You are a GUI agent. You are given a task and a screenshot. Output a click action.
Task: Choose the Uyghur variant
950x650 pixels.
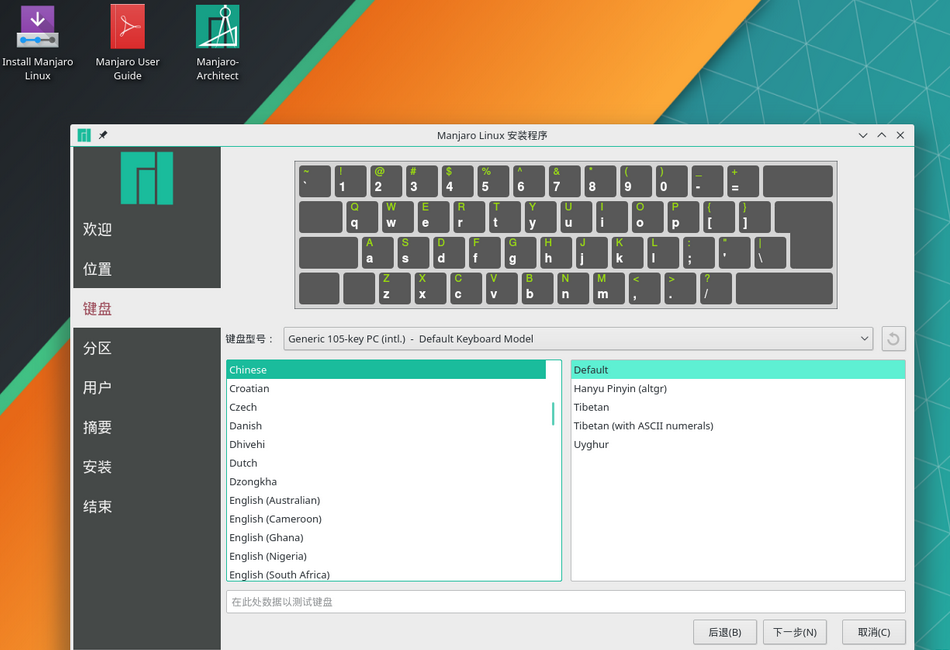[x=738, y=444]
